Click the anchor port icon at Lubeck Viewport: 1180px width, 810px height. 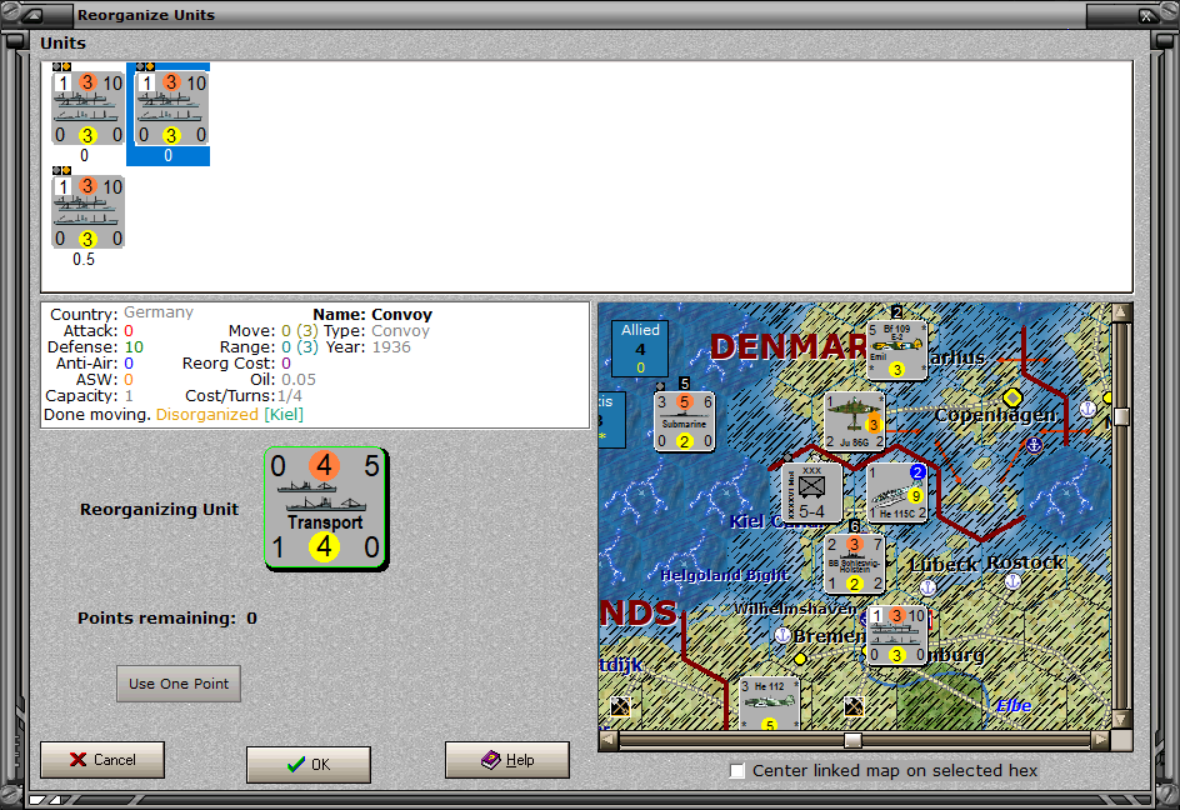click(x=928, y=587)
